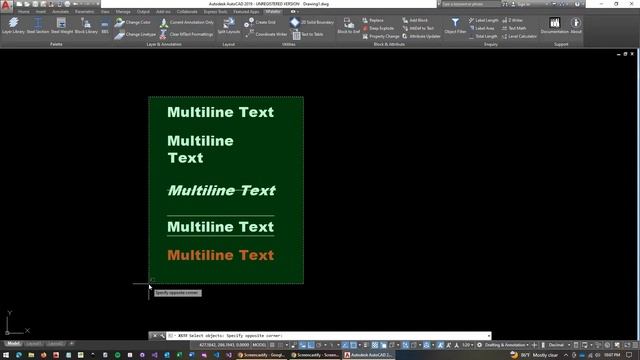Open the Mostly clear weather widget
The image size is (640, 360).
point(534,355)
